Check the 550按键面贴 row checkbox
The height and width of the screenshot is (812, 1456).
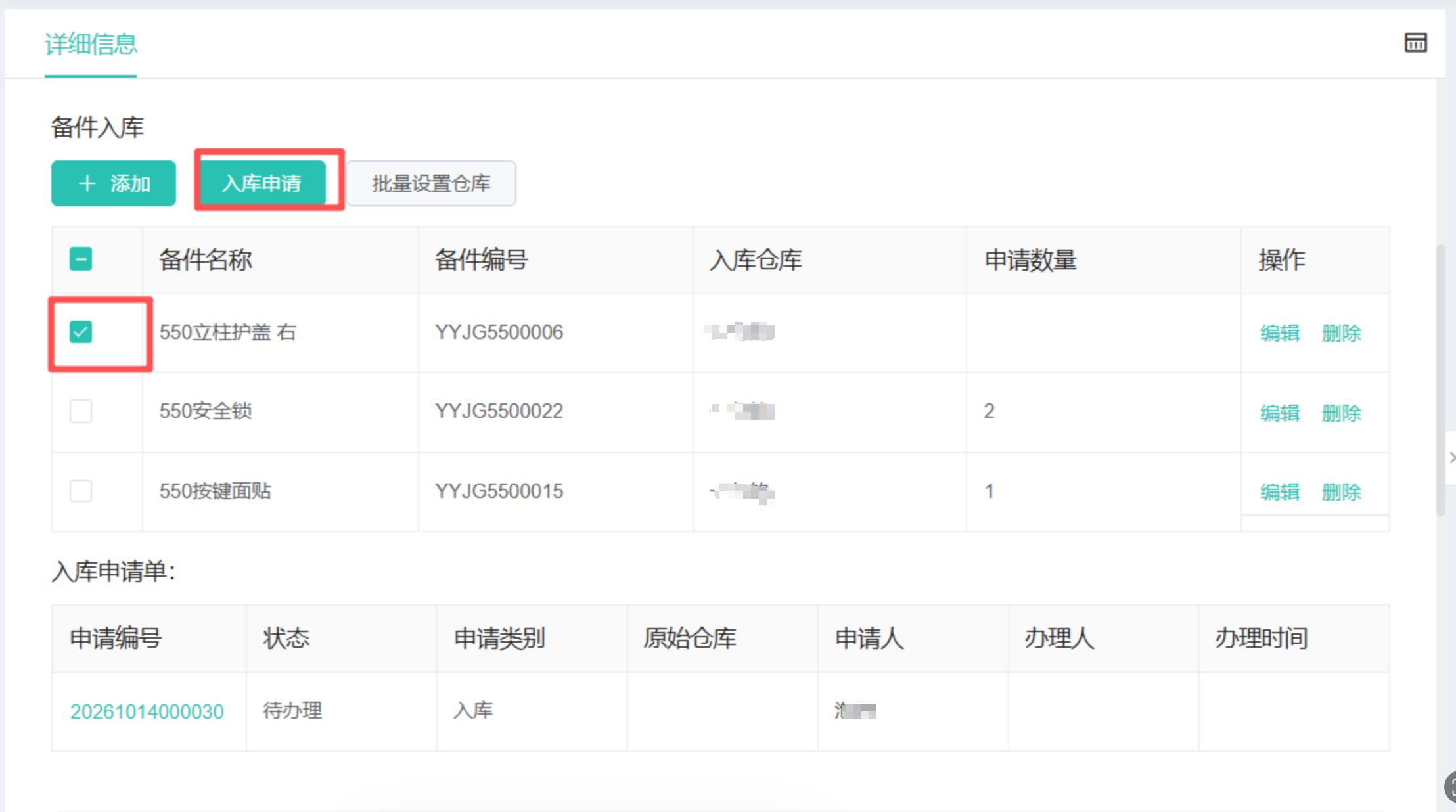pyautogui.click(x=81, y=491)
